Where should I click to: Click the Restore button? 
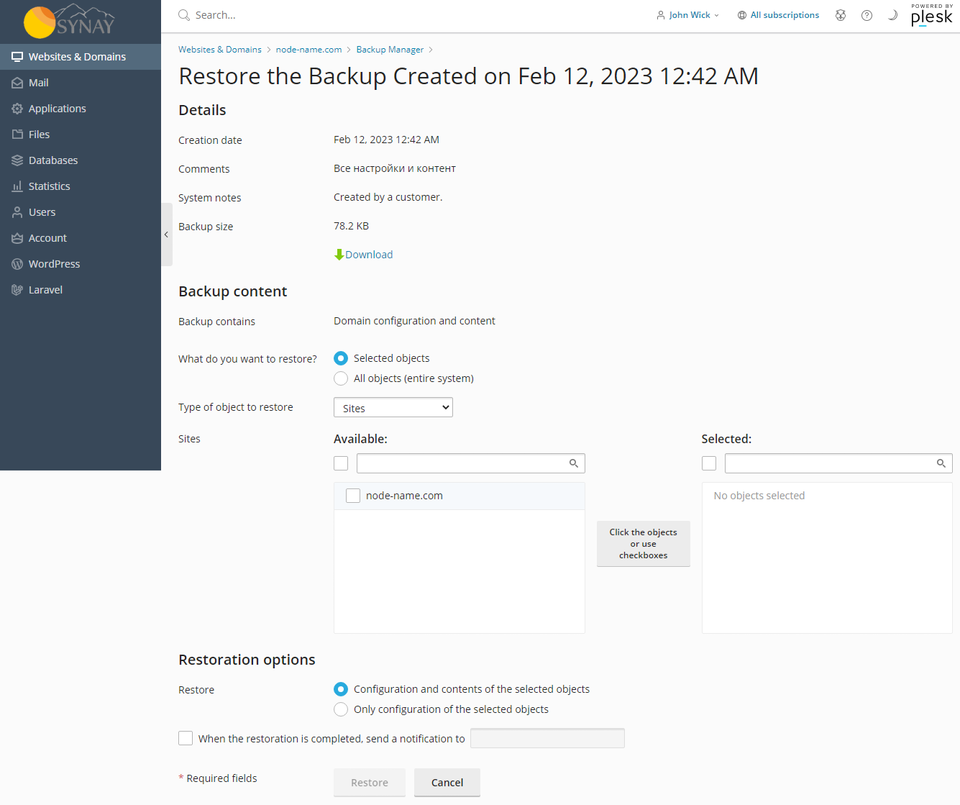pos(369,782)
